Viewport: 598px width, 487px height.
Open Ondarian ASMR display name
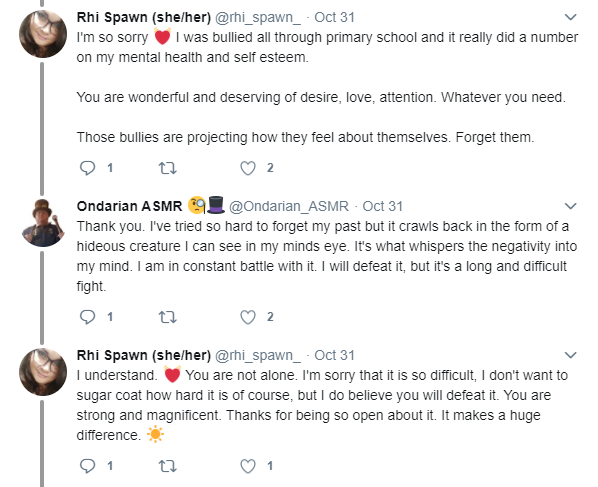(130, 206)
